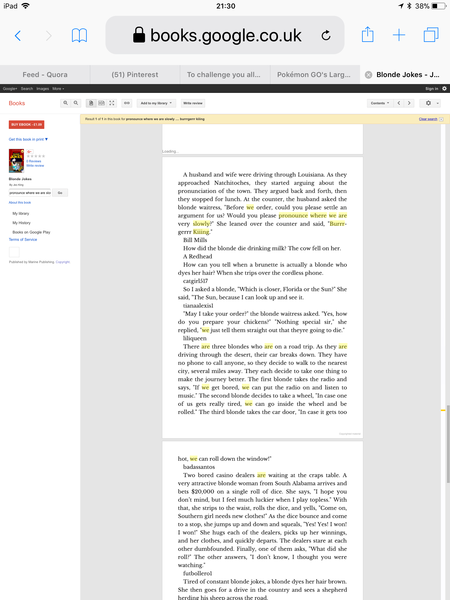Show all open tabs with the overview icon
This screenshot has height=600, width=450.
tap(431, 34)
